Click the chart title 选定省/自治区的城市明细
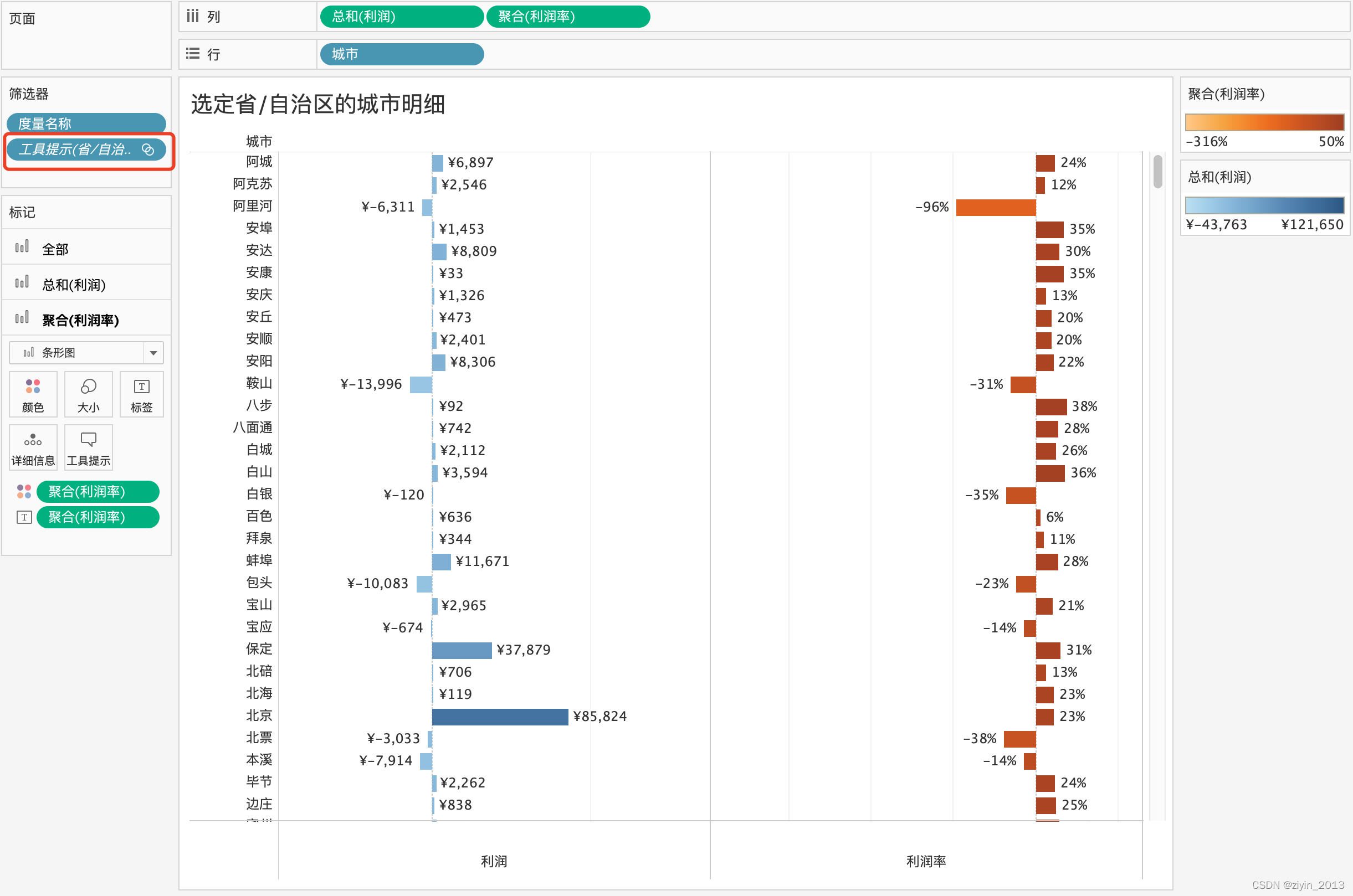This screenshot has width=1353, height=896. [318, 105]
